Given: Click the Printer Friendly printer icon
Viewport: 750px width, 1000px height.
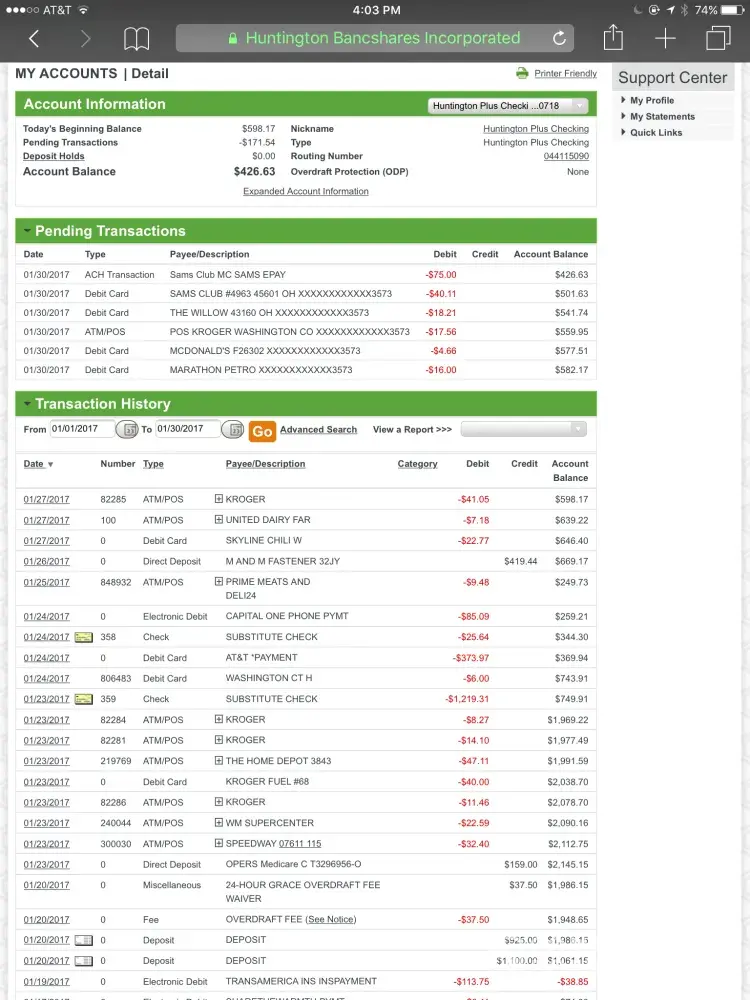Looking at the screenshot, I should (522, 73).
